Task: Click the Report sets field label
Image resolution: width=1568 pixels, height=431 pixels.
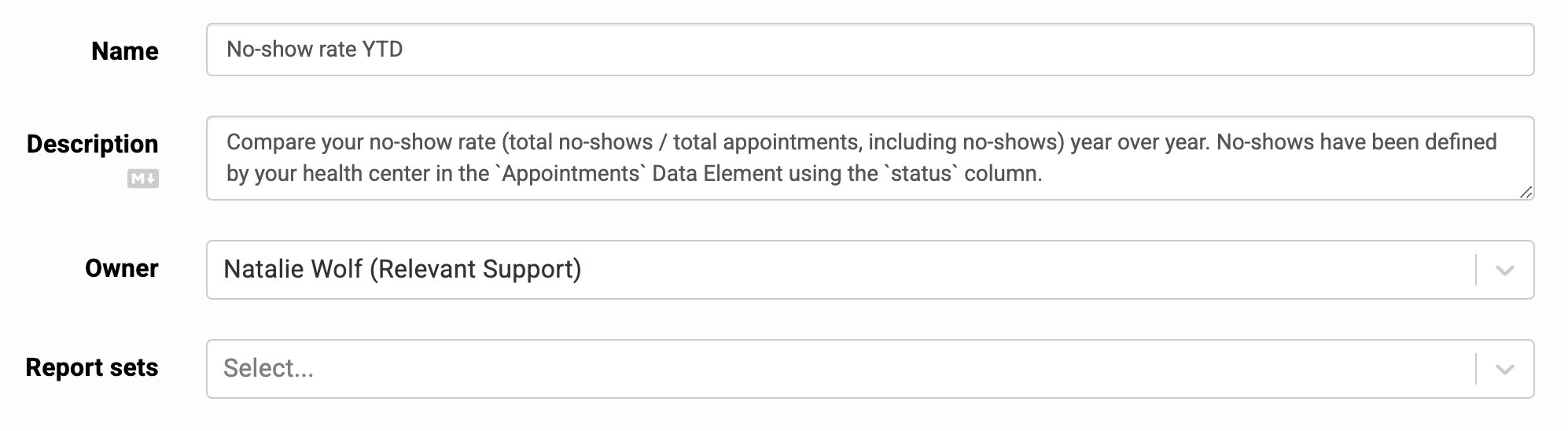Action: click(91, 367)
